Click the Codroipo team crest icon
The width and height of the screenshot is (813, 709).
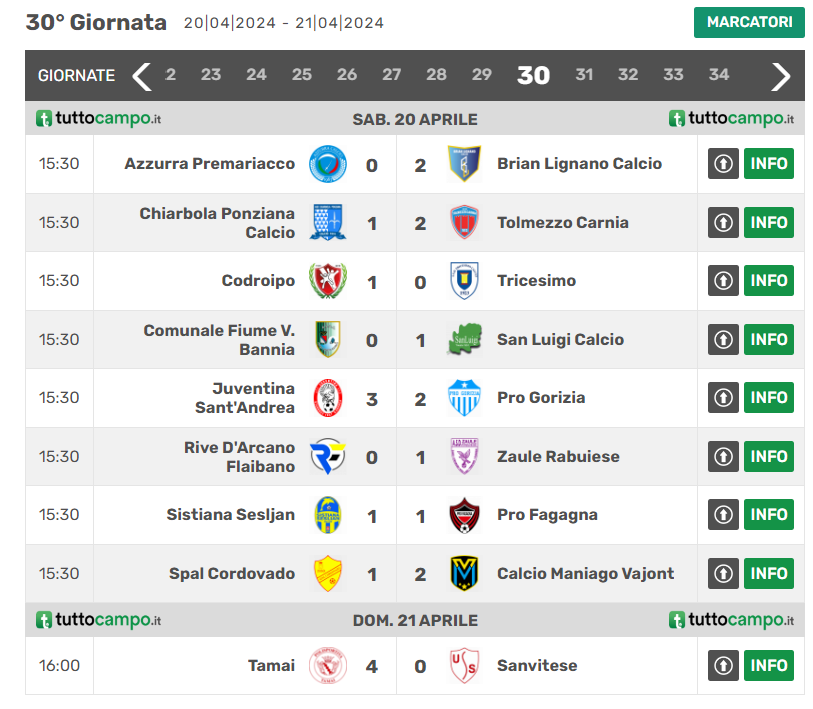pyautogui.click(x=327, y=281)
